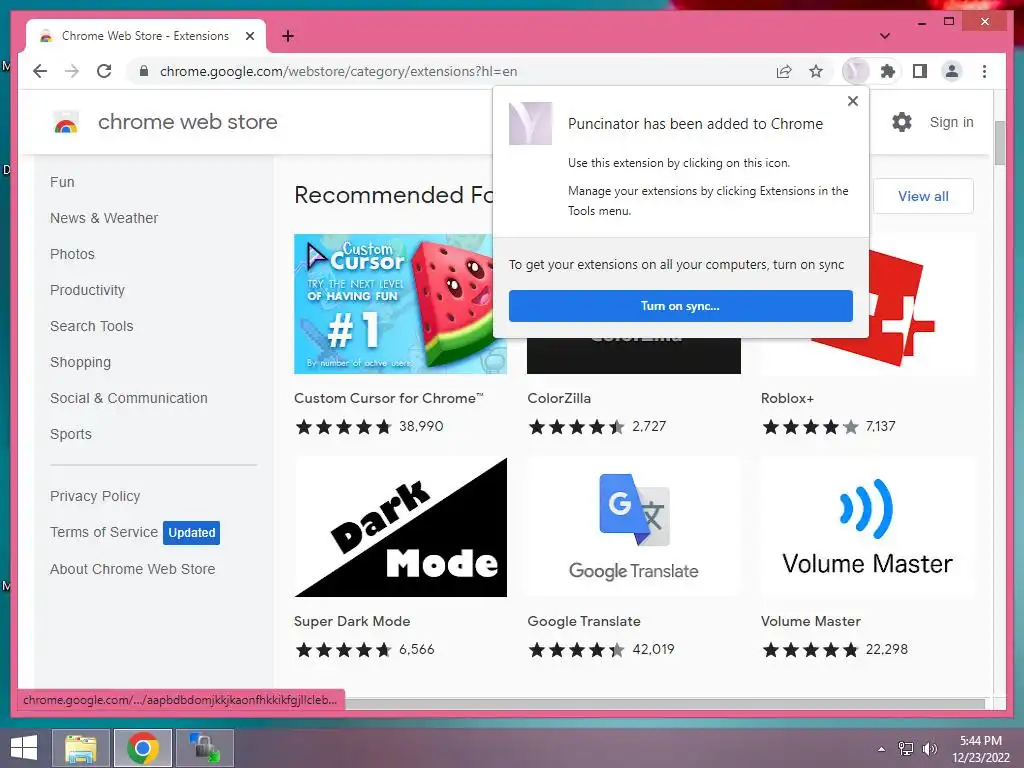Close the Chrome Web Store tab

point(249,36)
